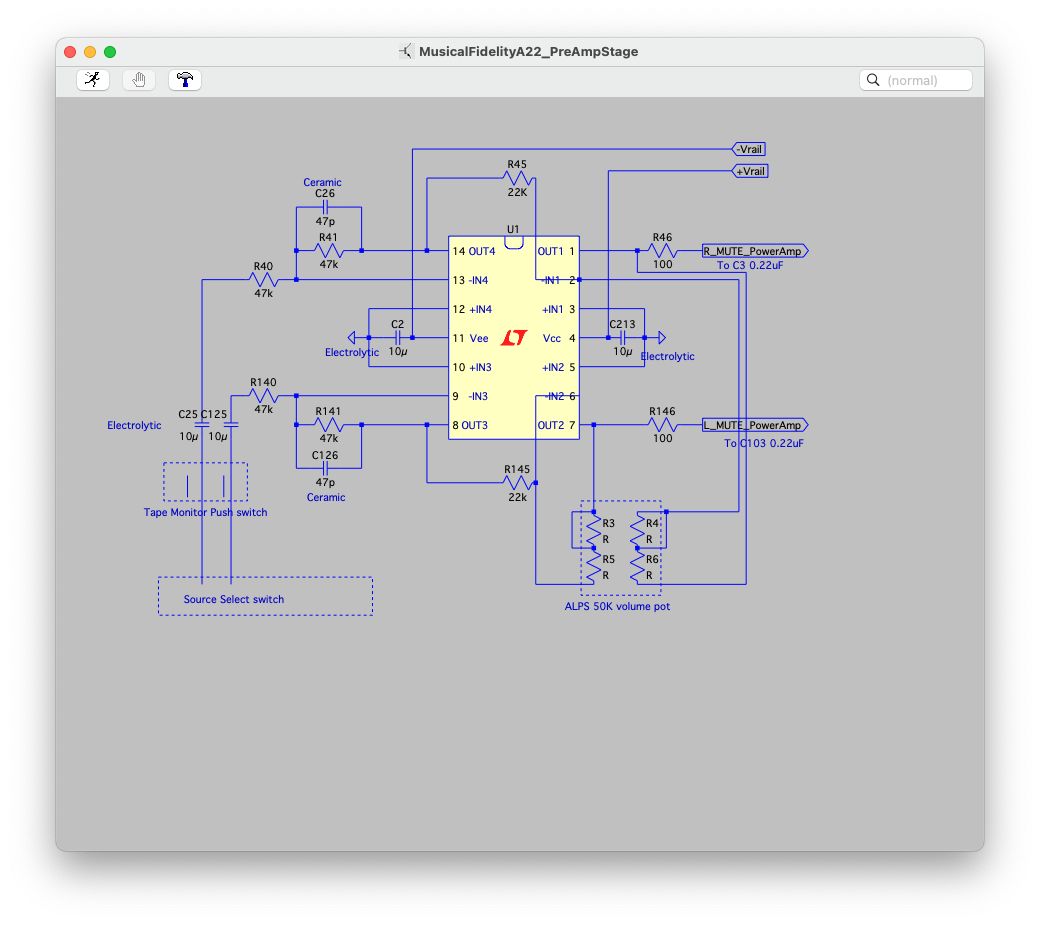Click the schematic document icon in title
Image resolution: width=1040 pixels, height=925 pixels.
405,51
